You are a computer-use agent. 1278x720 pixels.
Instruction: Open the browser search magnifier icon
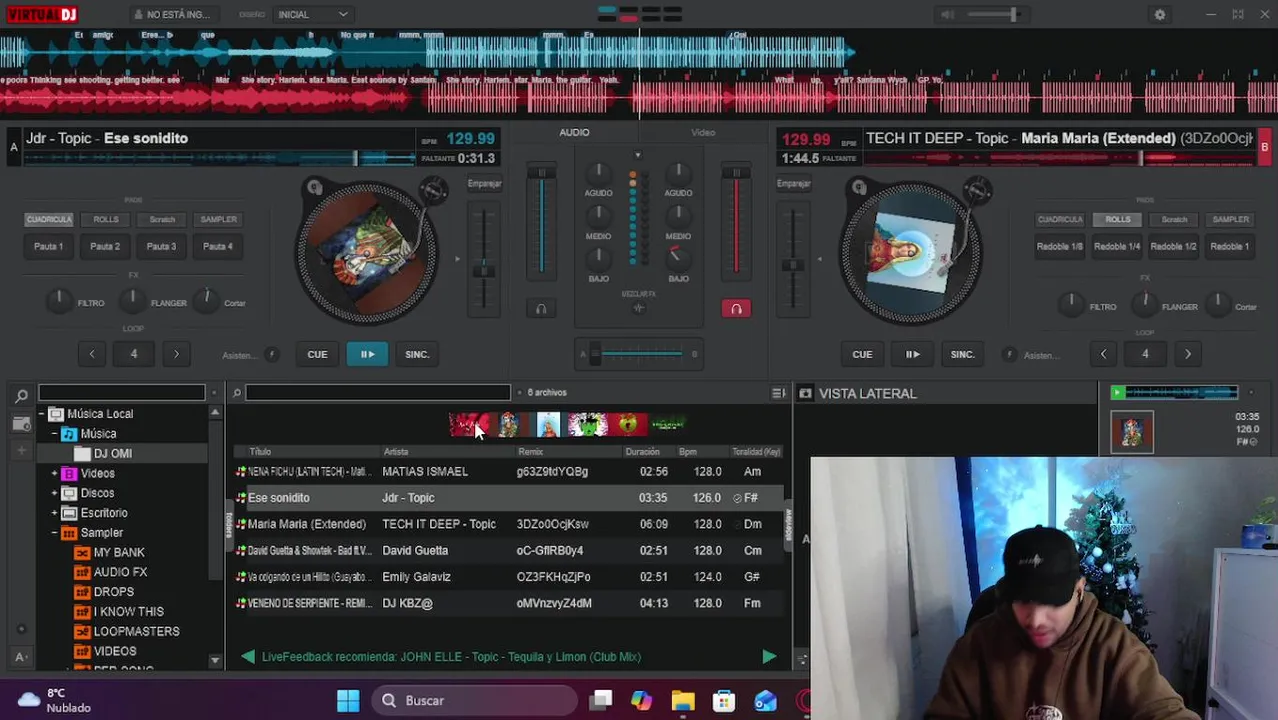(x=21, y=396)
